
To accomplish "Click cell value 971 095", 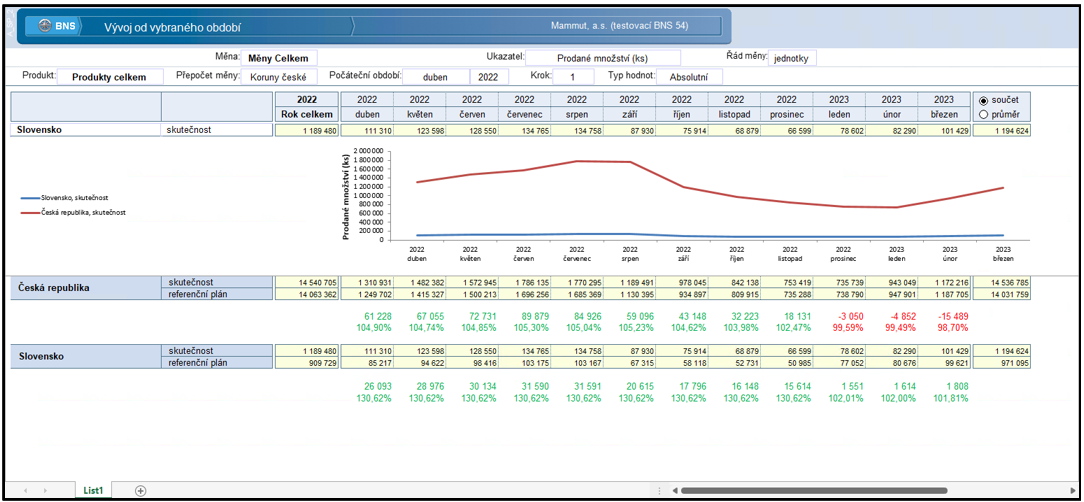I will pyautogui.click(x=1002, y=362).
